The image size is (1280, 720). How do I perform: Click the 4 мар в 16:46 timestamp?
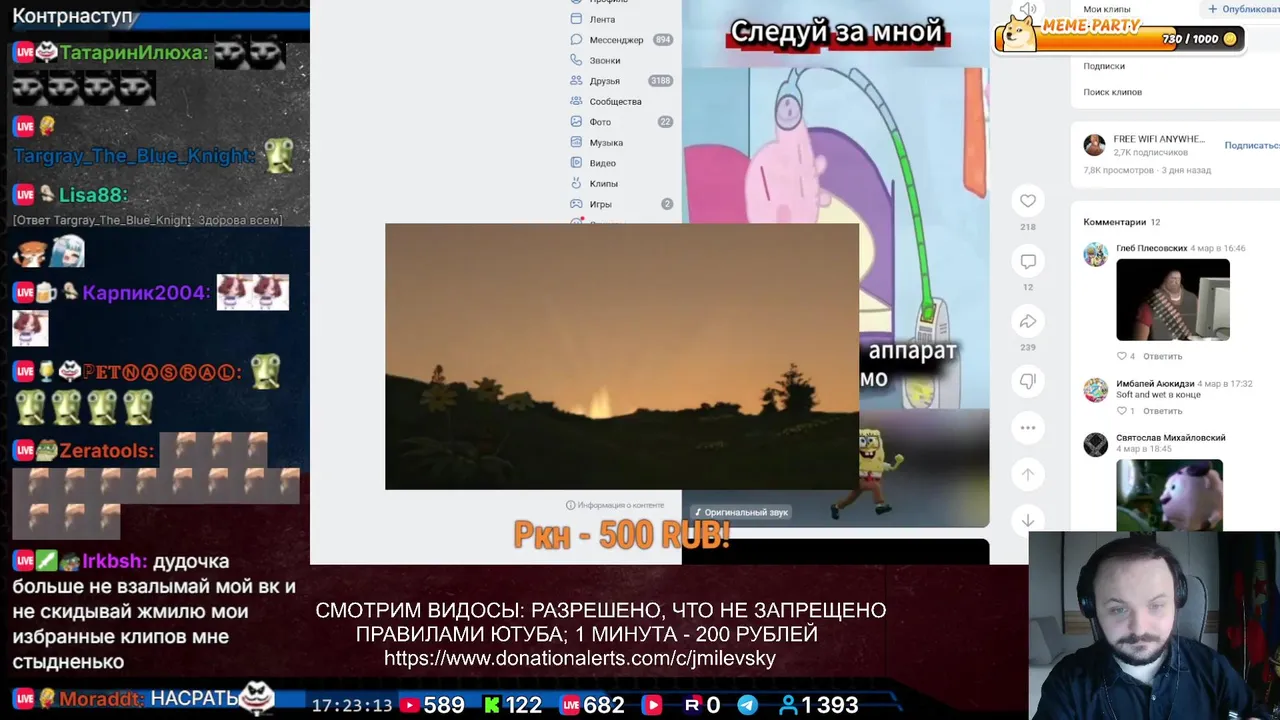[1219, 248]
